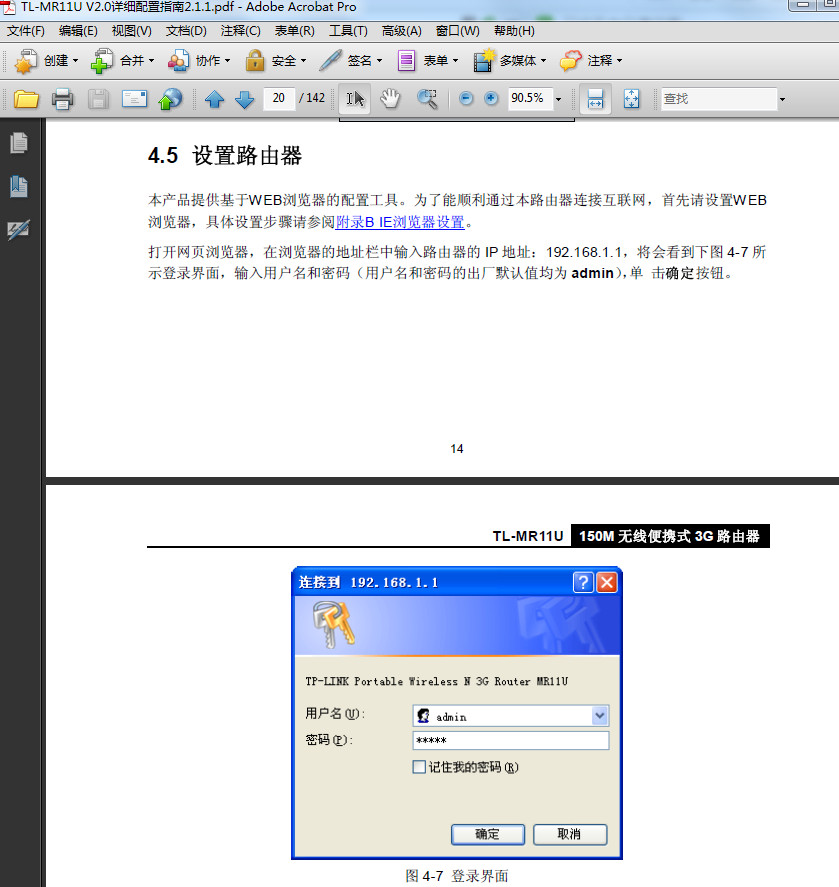Open the Create PDF menu icon
Image resolution: width=839 pixels, height=887 pixels.
[25, 61]
